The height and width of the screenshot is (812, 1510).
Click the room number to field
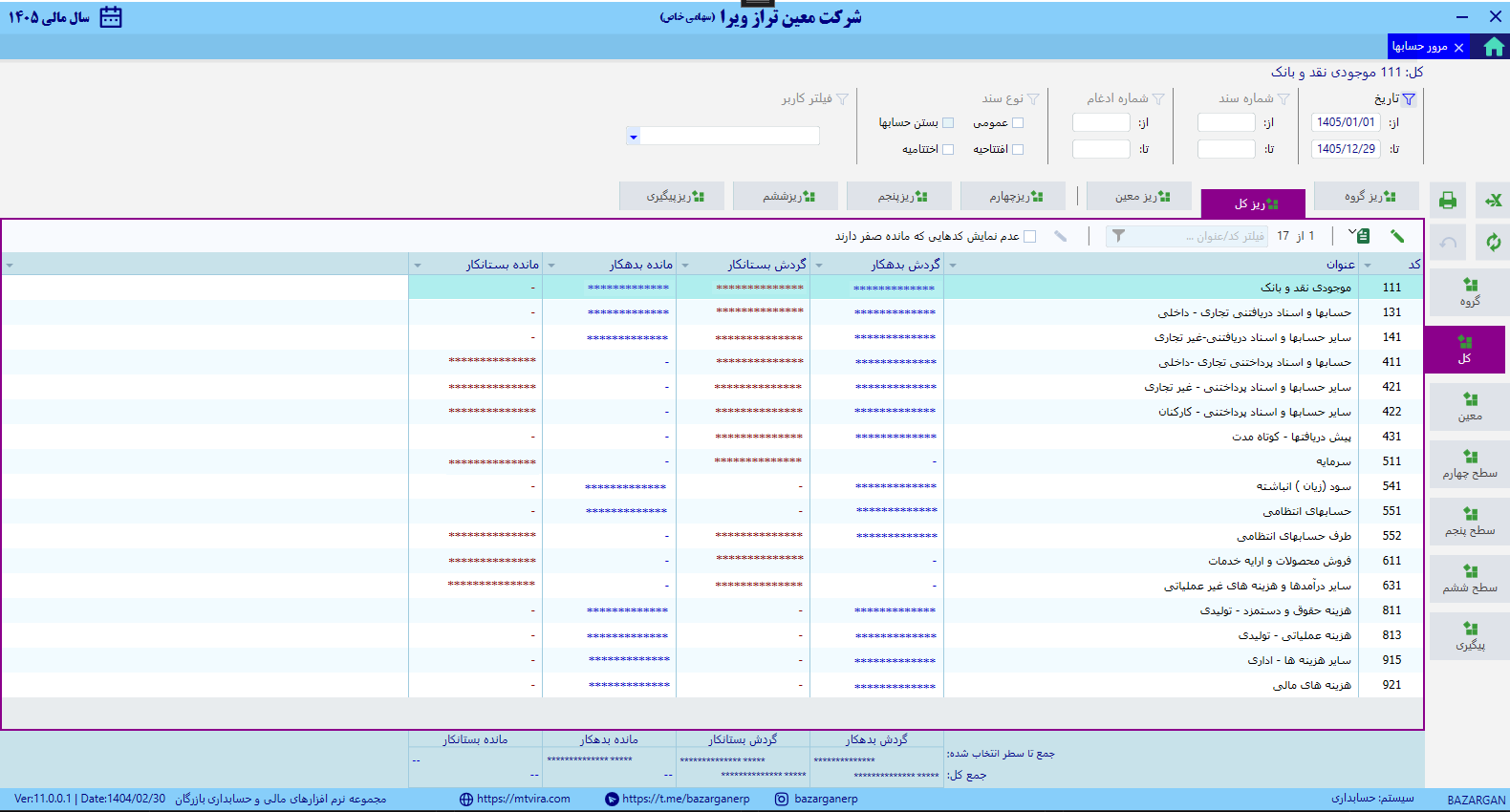[x=1101, y=149]
